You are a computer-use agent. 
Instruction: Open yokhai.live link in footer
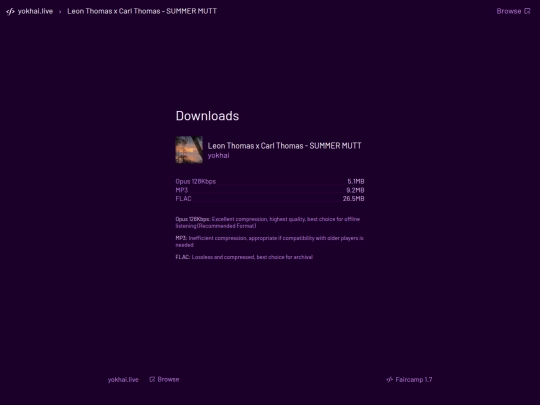[x=123, y=380]
